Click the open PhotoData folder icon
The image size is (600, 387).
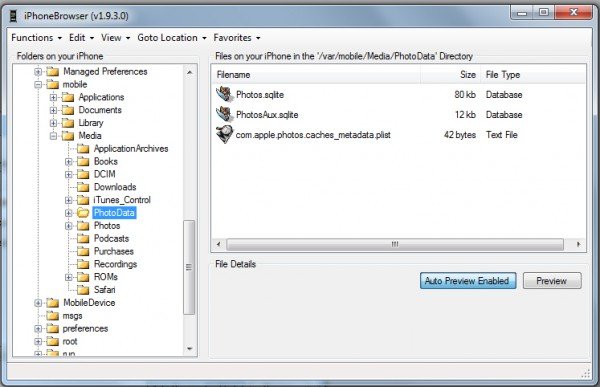pos(83,213)
